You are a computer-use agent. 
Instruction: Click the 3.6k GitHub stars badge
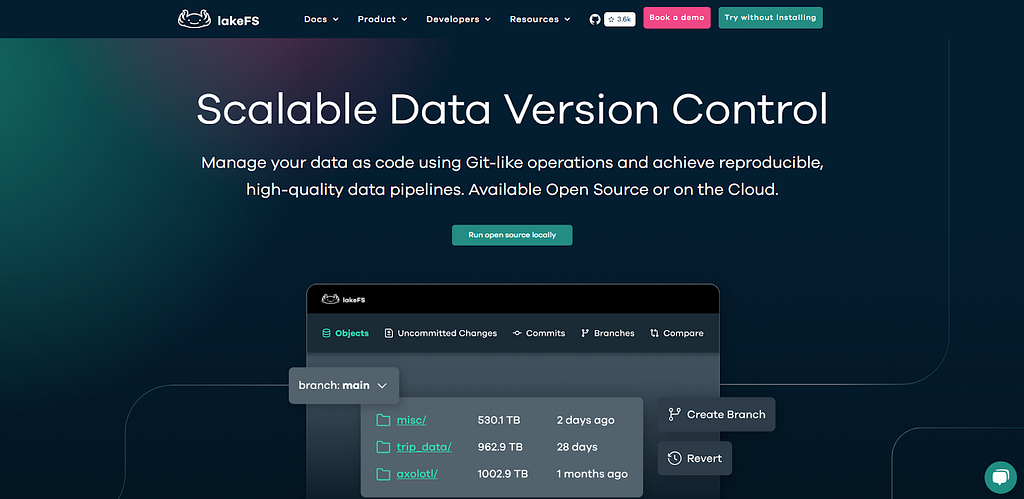tap(620, 19)
